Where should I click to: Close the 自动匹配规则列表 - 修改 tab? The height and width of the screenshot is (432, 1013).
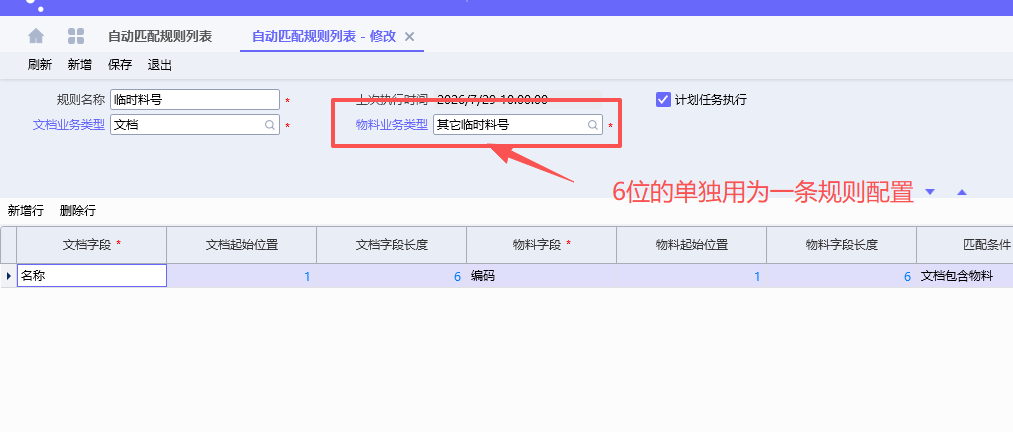(409, 37)
